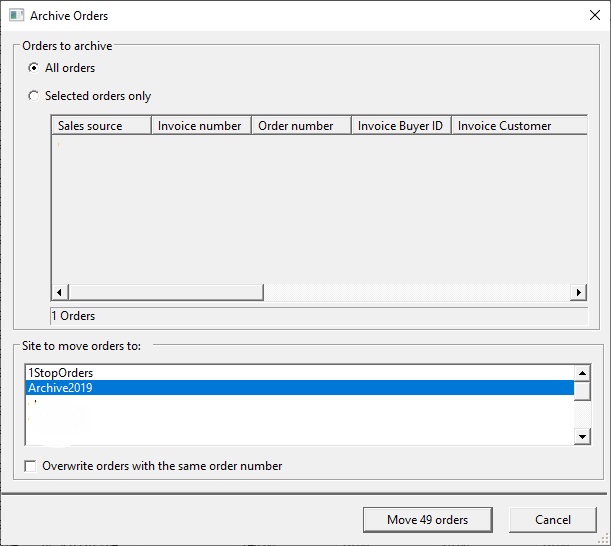The image size is (611, 546).
Task: Click the 1 Orders status field
Action: (319, 316)
